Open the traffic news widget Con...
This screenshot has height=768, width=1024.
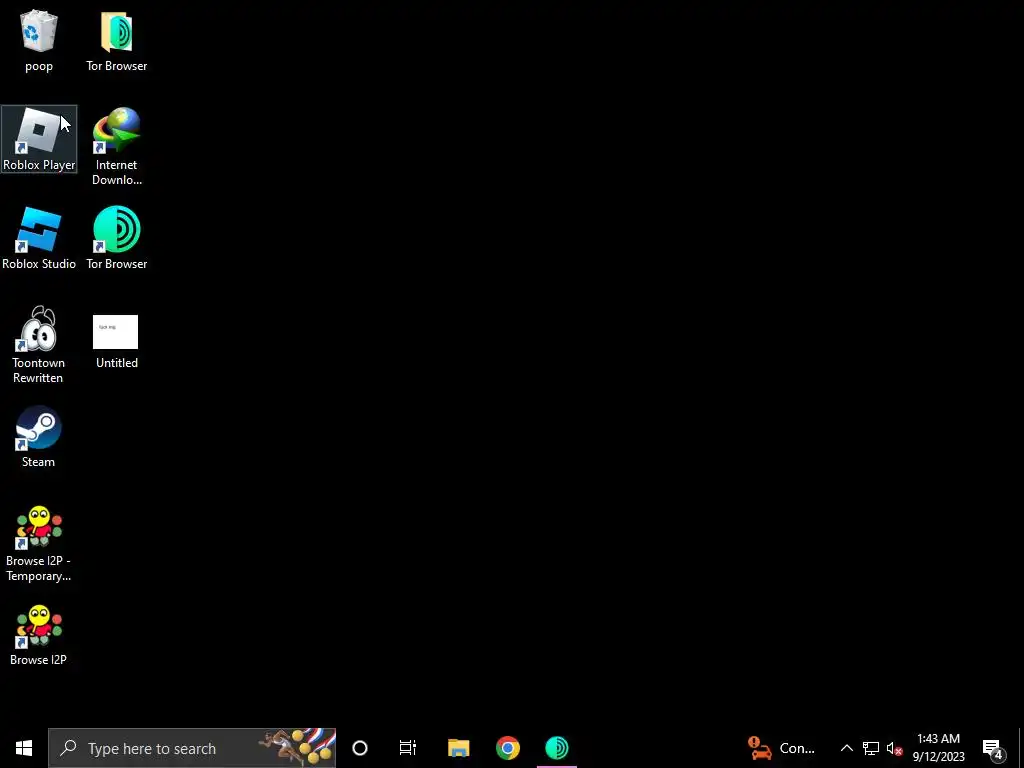click(782, 748)
